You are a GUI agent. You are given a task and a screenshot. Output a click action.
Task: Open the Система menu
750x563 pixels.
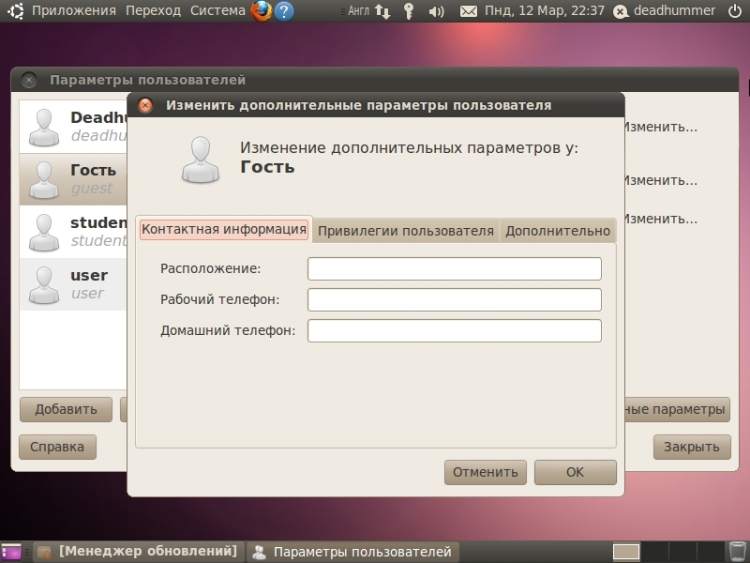[x=218, y=11]
